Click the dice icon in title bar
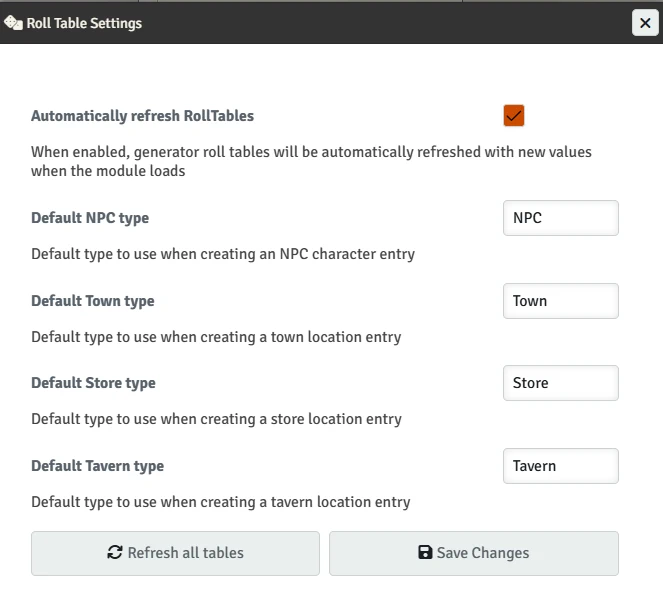The height and width of the screenshot is (607, 663). pyautogui.click(x=13, y=23)
